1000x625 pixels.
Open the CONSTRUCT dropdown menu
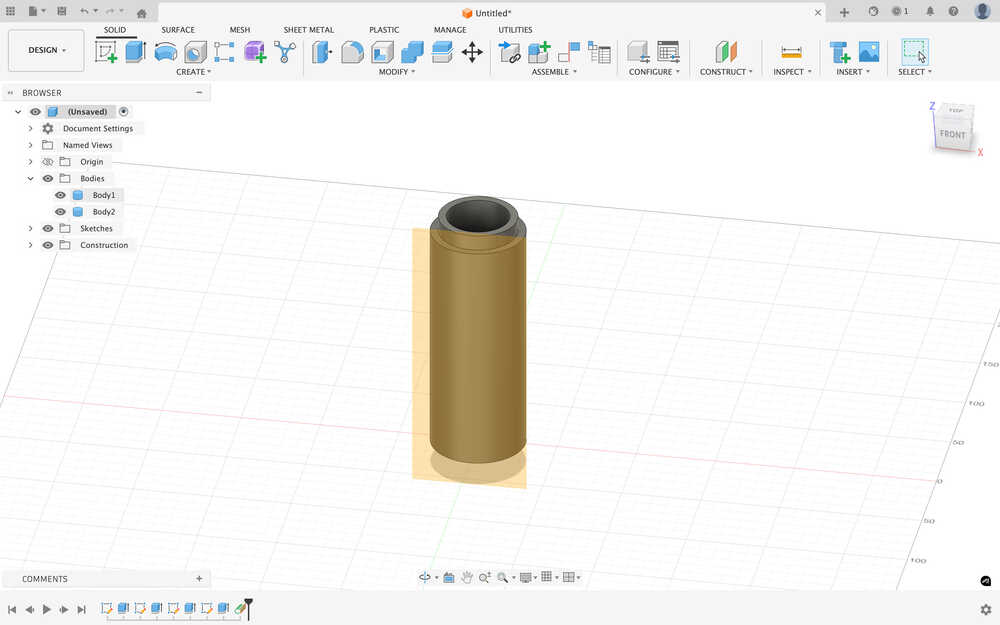pyautogui.click(x=726, y=72)
